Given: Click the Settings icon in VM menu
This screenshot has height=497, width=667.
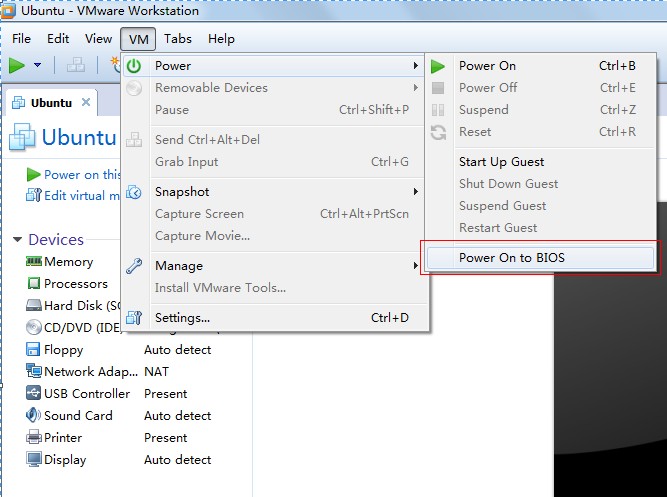Looking at the screenshot, I should (134, 318).
